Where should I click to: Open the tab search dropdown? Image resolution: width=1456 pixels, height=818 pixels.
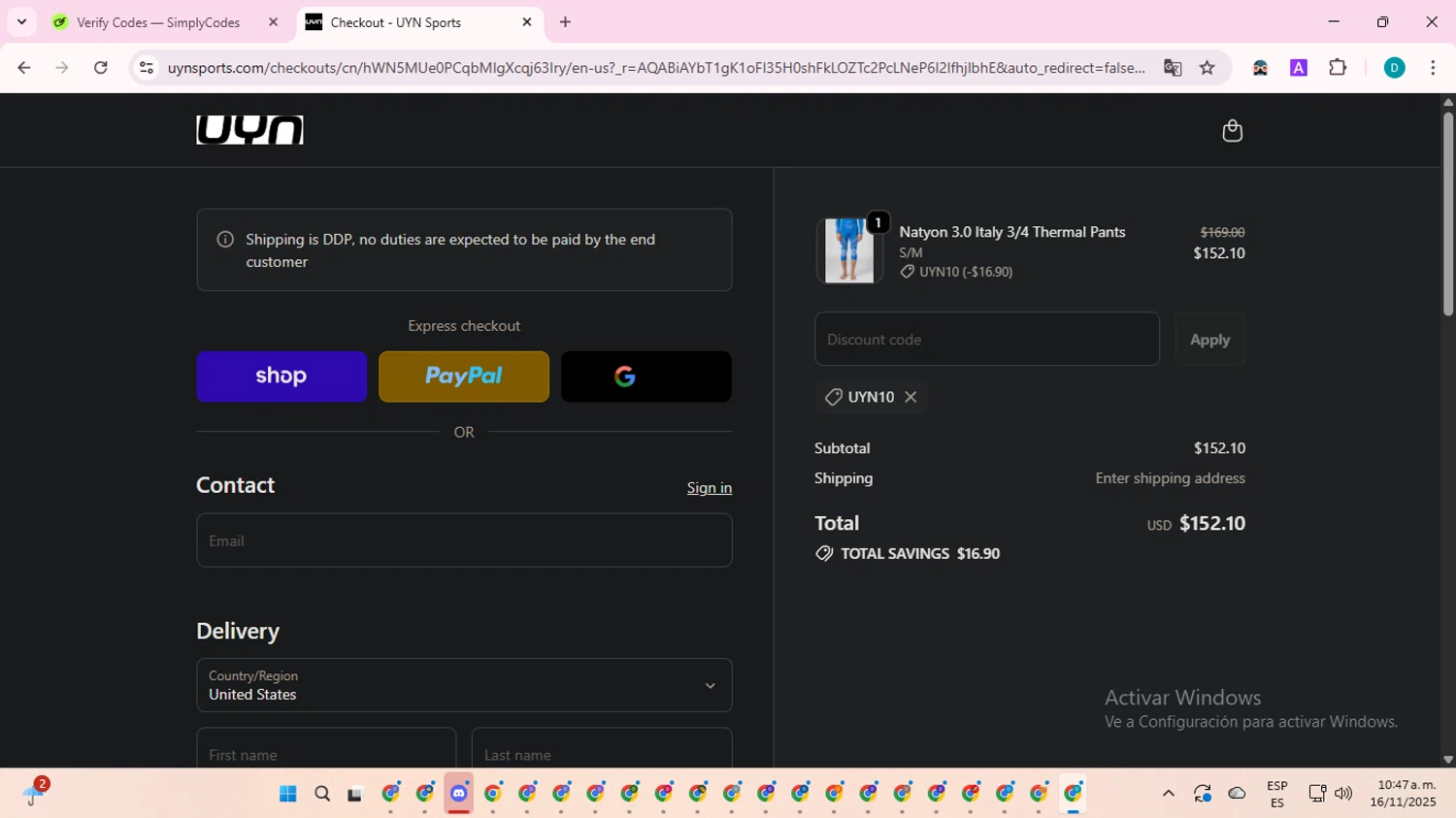pos(21,22)
